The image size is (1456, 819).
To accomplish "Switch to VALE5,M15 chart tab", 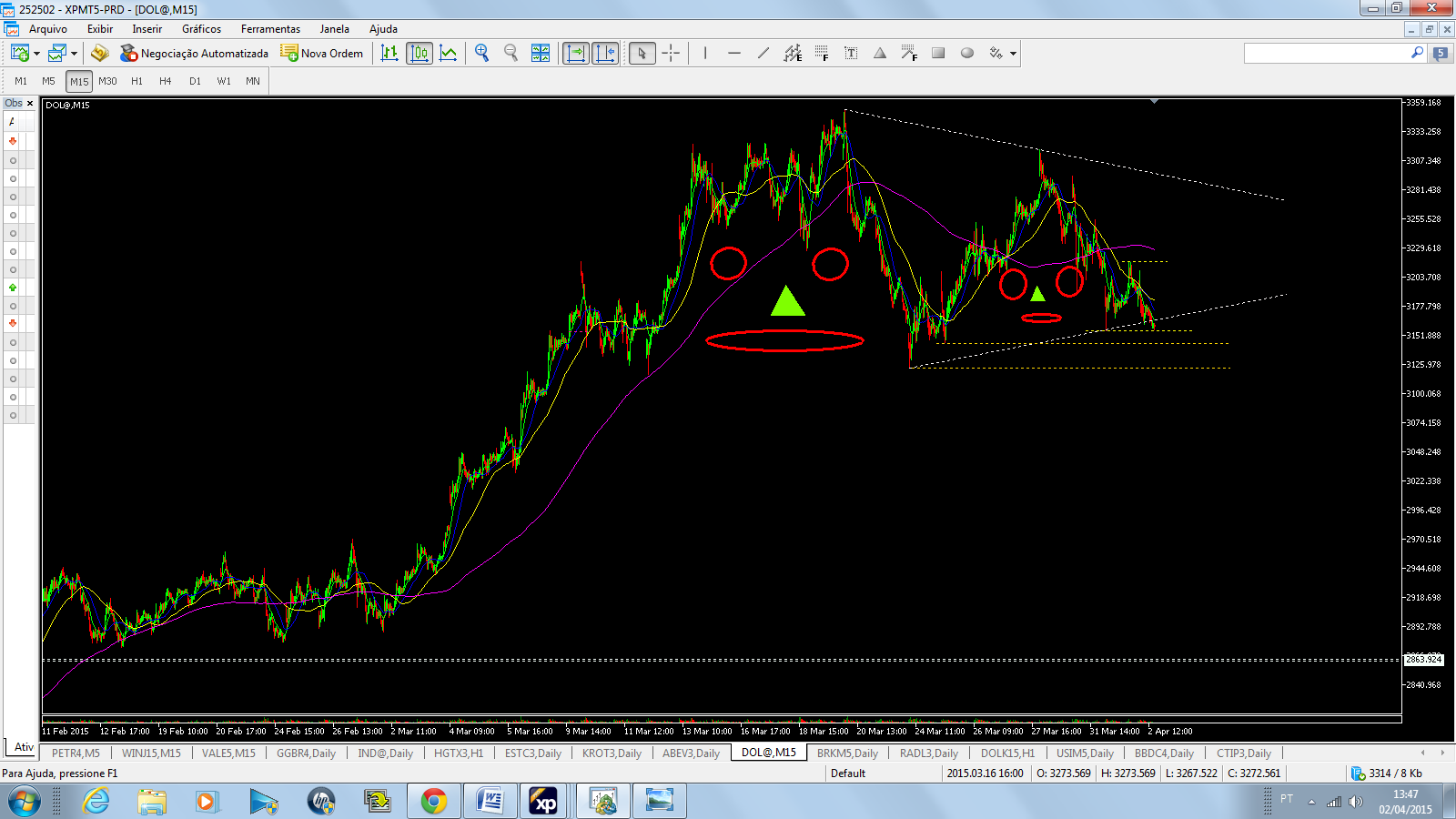I will point(228,753).
